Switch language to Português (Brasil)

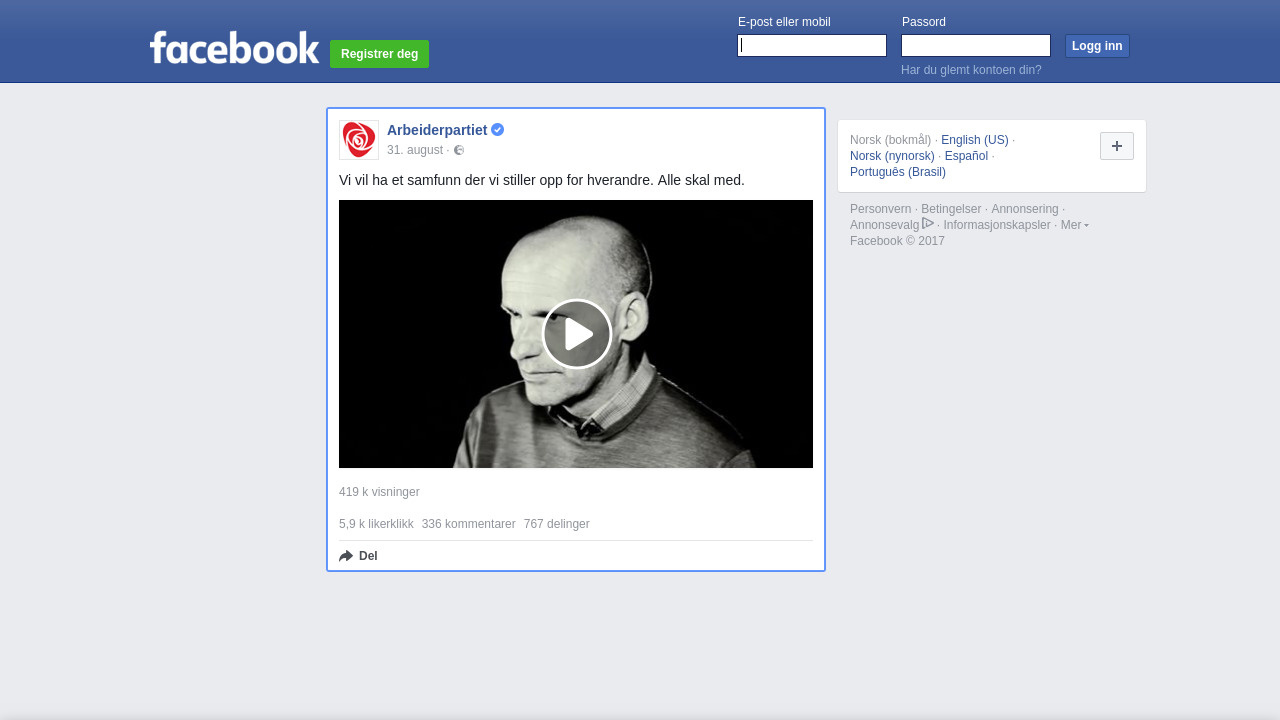click(898, 172)
